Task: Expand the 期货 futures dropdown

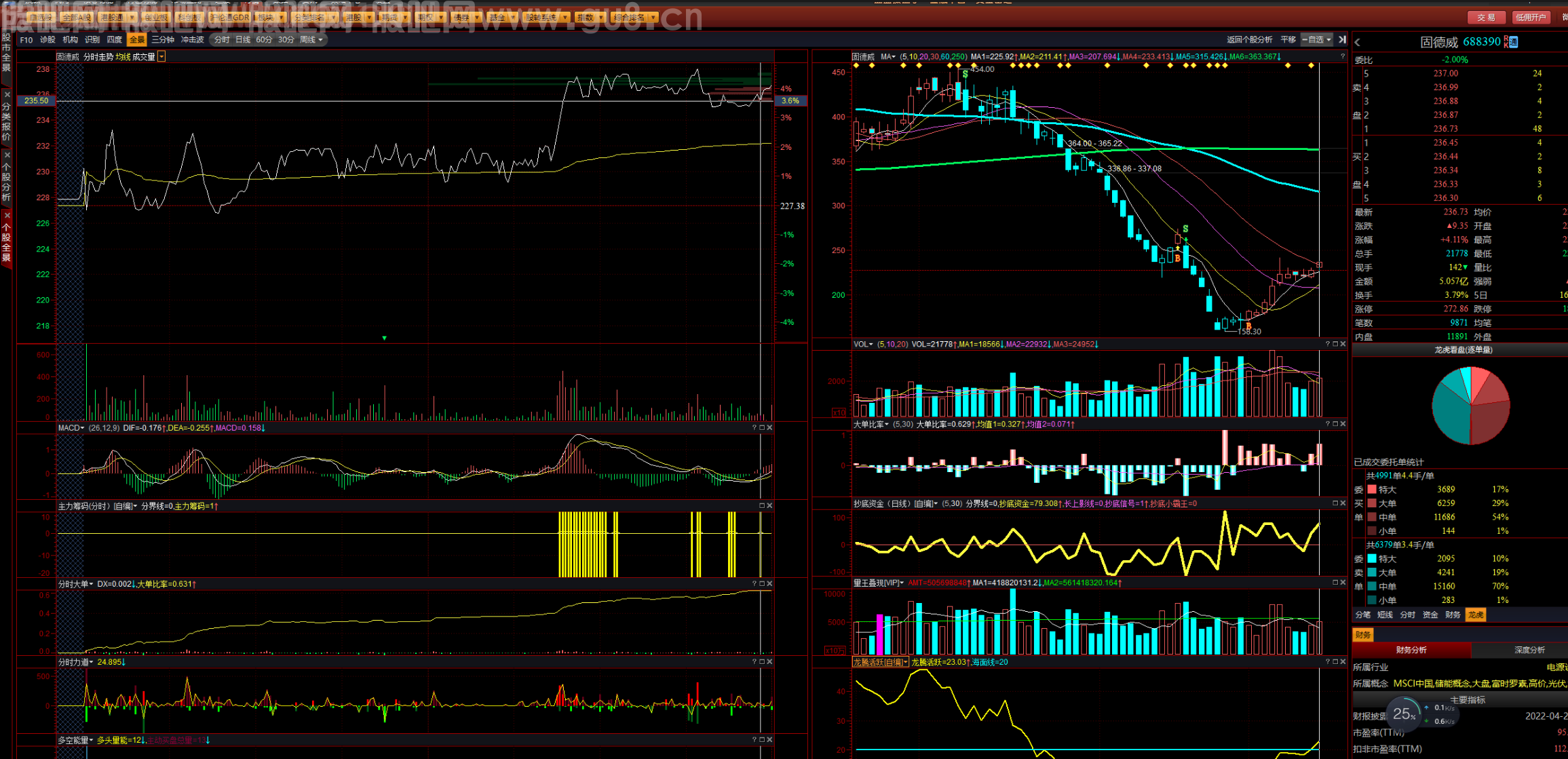Action: (x=405, y=17)
